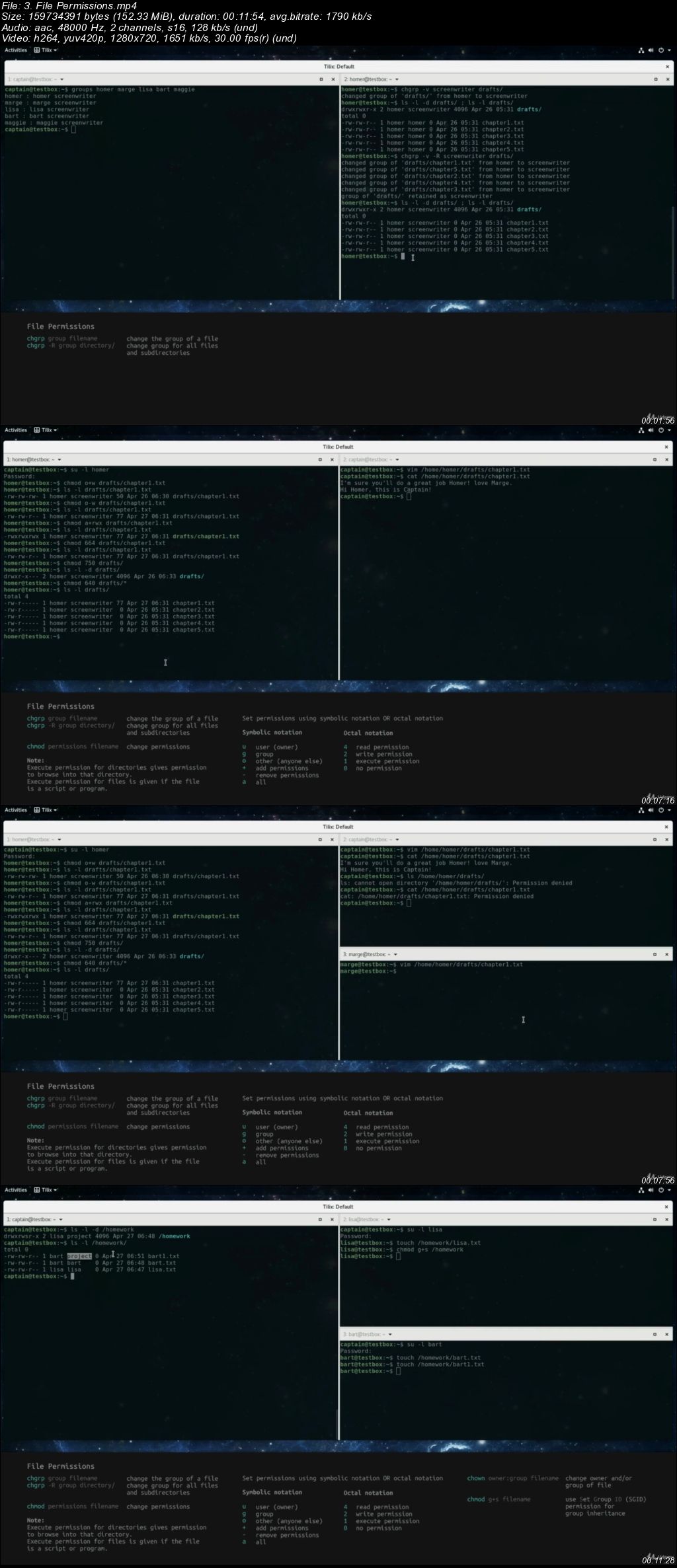Expand the 3: bart@testbox title dropdown

click(x=391, y=1334)
